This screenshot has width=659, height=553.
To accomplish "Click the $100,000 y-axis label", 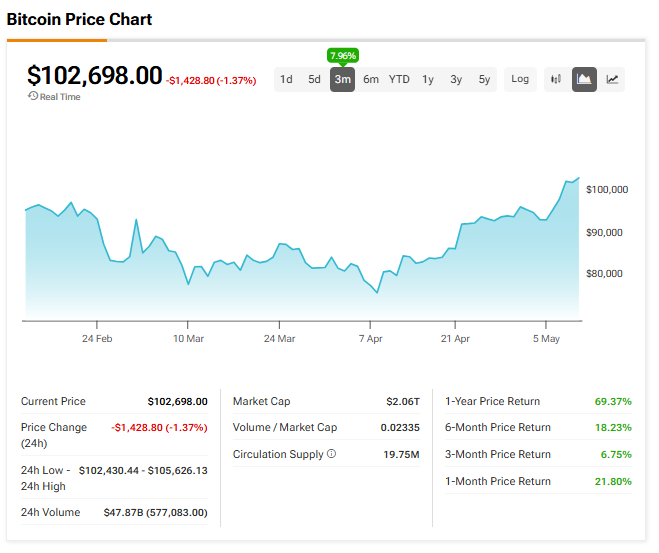I will pos(607,190).
